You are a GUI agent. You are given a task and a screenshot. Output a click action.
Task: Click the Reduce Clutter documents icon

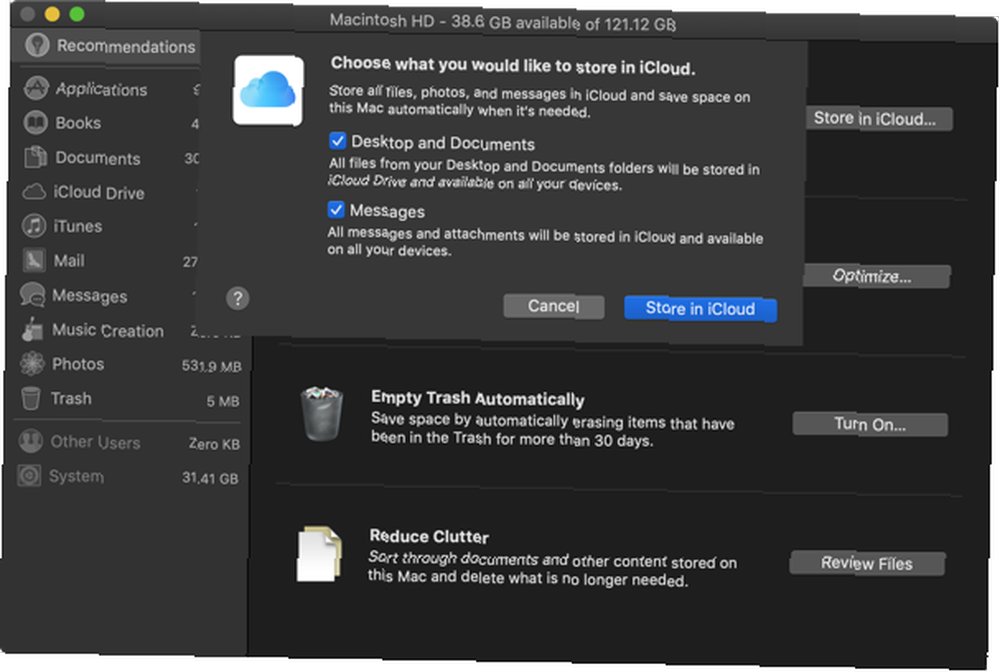coord(319,553)
